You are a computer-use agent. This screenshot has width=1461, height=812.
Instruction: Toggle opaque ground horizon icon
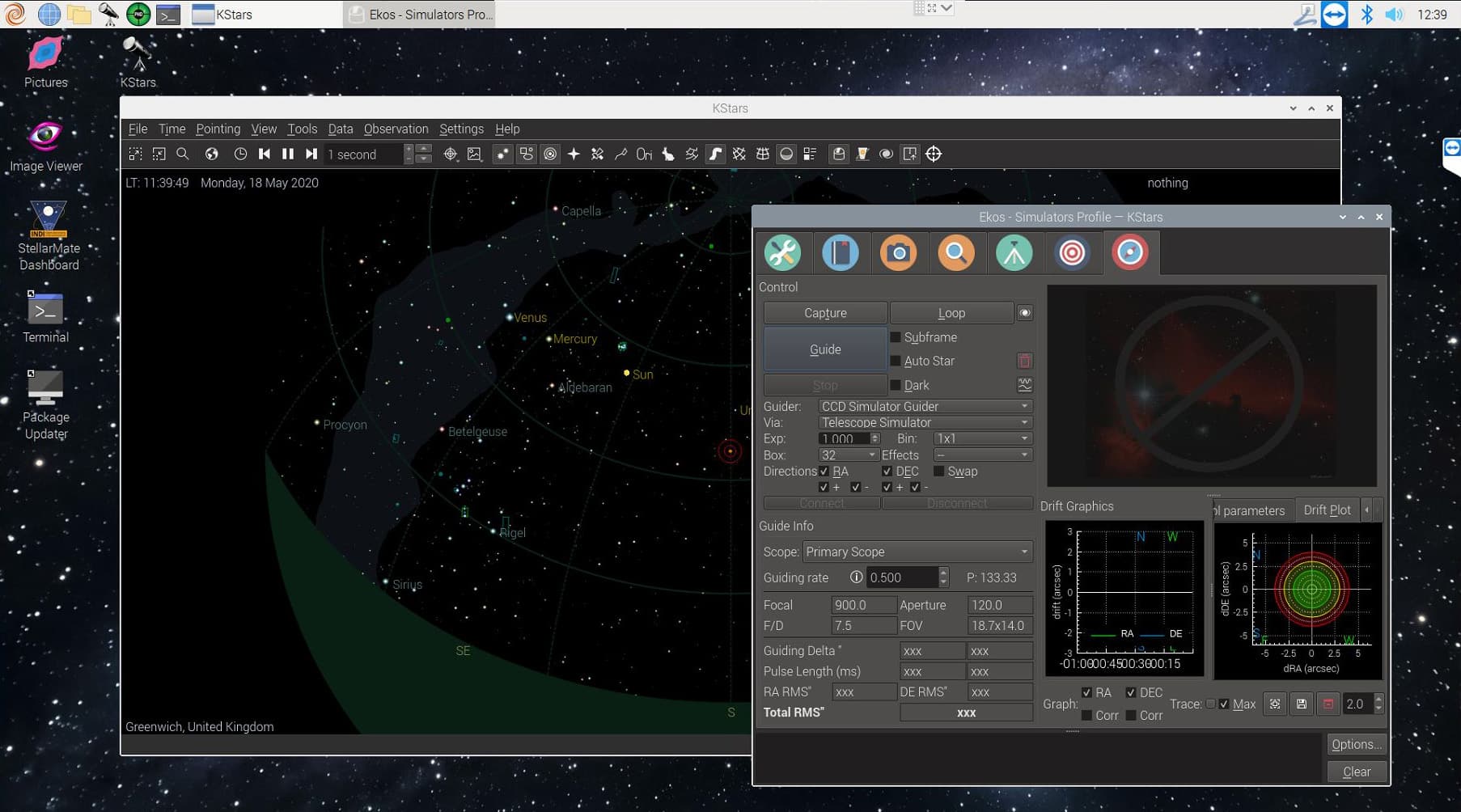pos(786,154)
